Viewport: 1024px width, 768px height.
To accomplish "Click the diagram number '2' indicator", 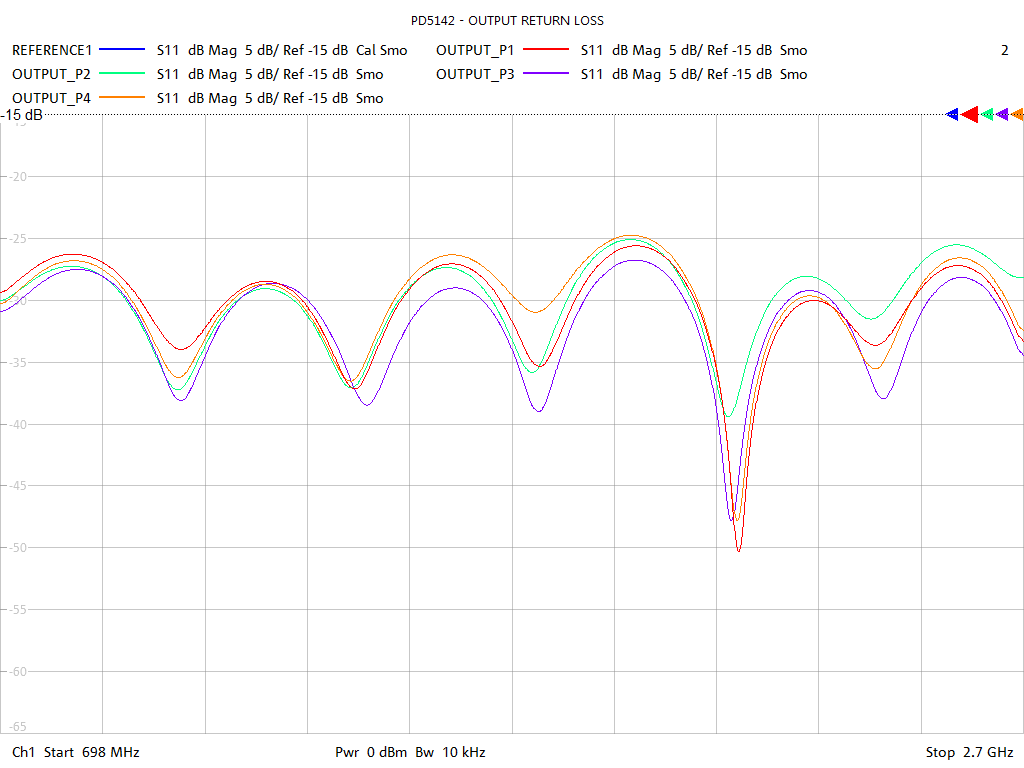I will 1004,50.
